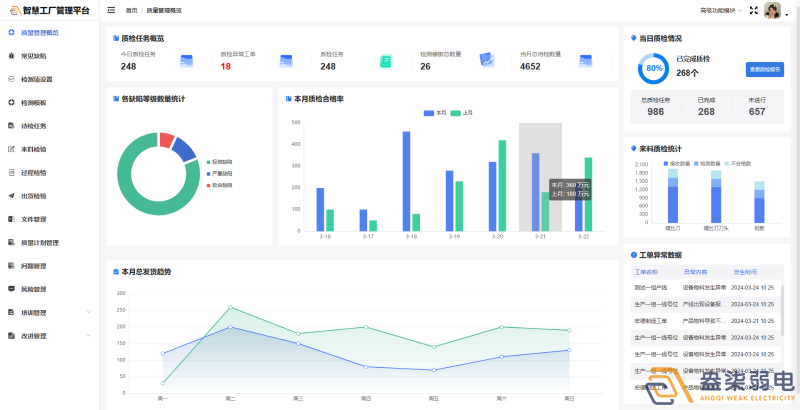Click the 80% progress ring
This screenshot has width=800, height=410.
pos(653,68)
